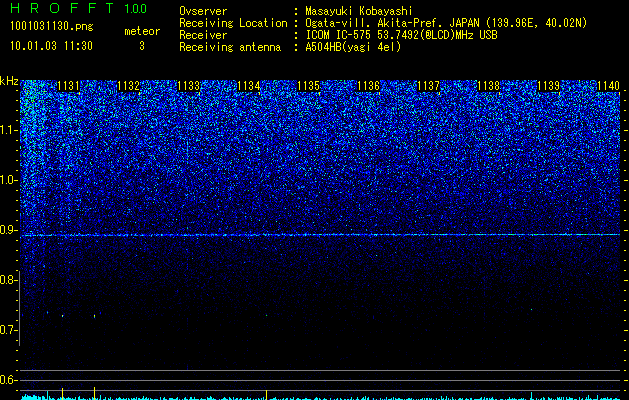Select the 0.6 frequency axis label
The width and height of the screenshot is (629, 400).
7,380
